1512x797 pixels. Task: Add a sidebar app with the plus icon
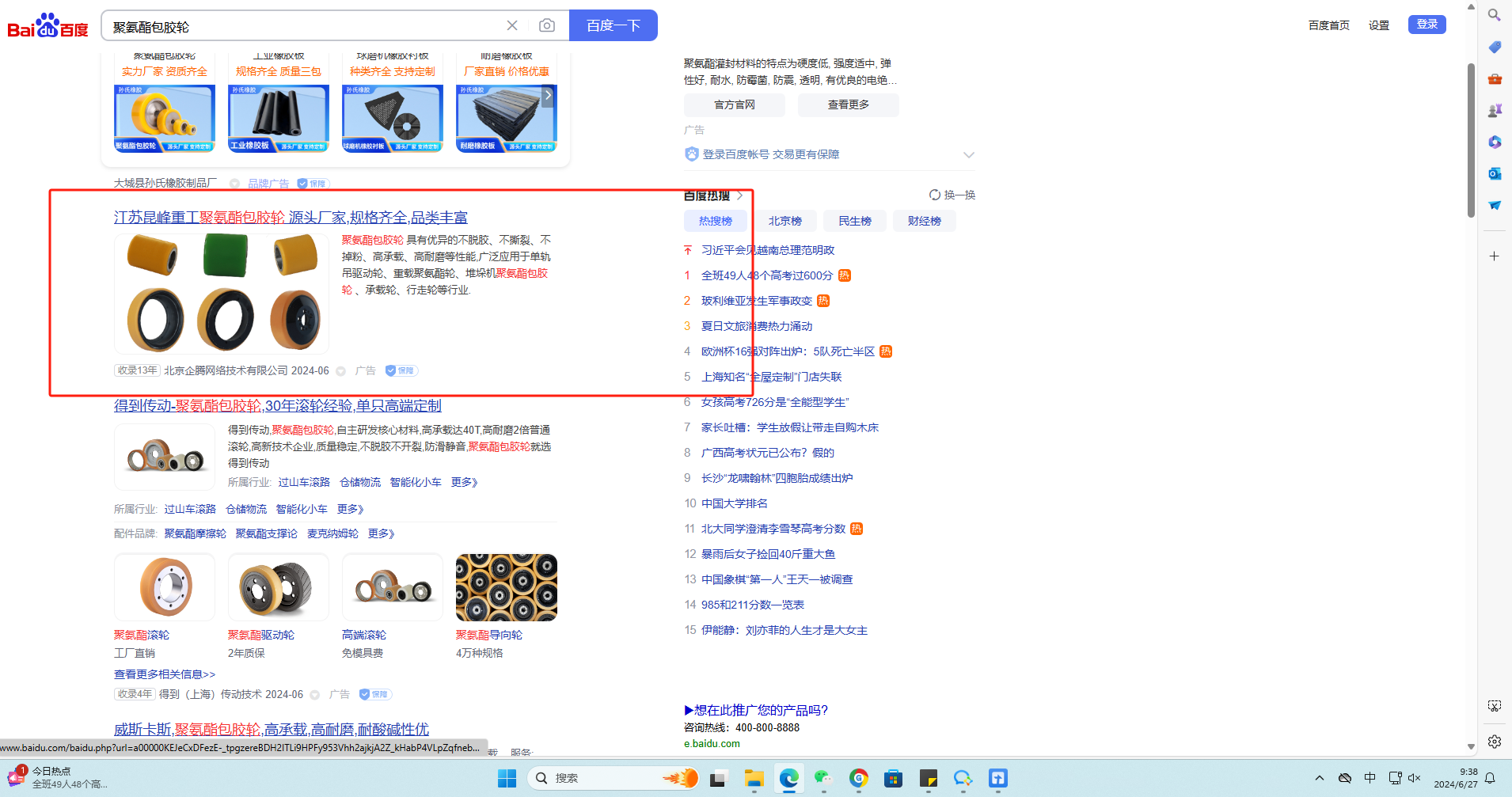(1495, 256)
